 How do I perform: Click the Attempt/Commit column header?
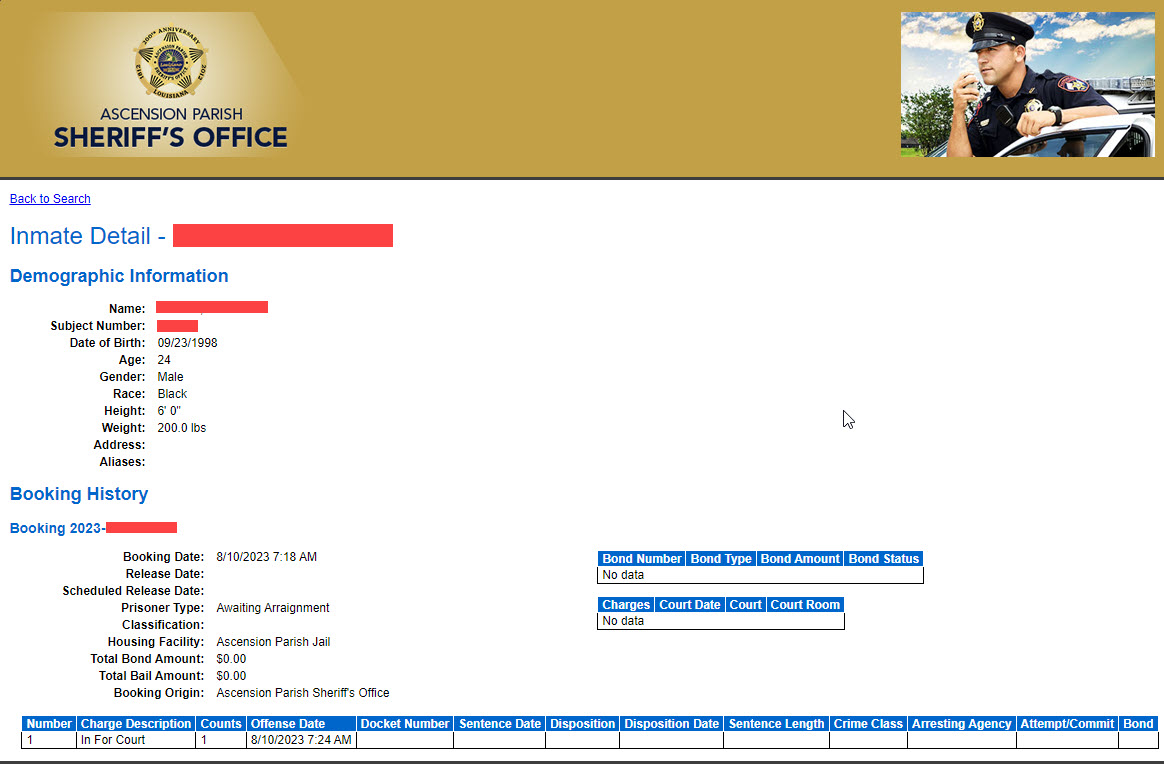[x=1067, y=724]
